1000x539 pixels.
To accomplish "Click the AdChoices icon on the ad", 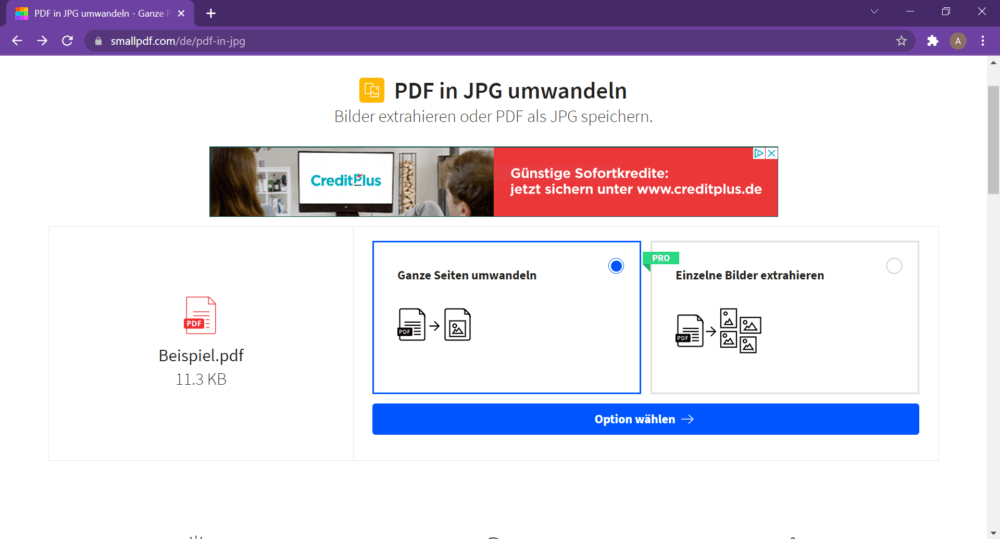I will click(x=759, y=153).
